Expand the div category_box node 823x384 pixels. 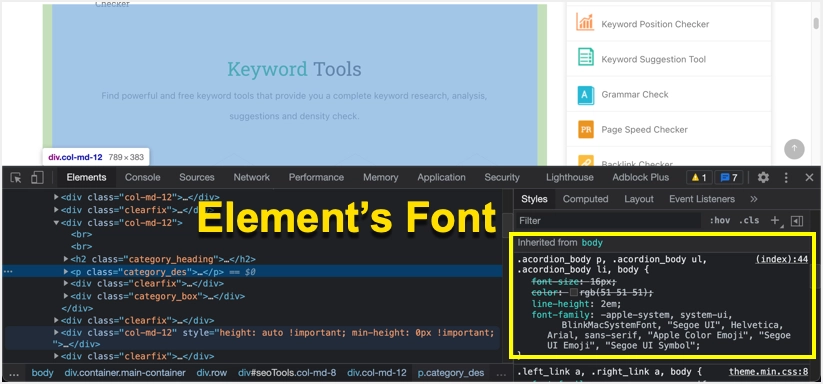pos(66,296)
